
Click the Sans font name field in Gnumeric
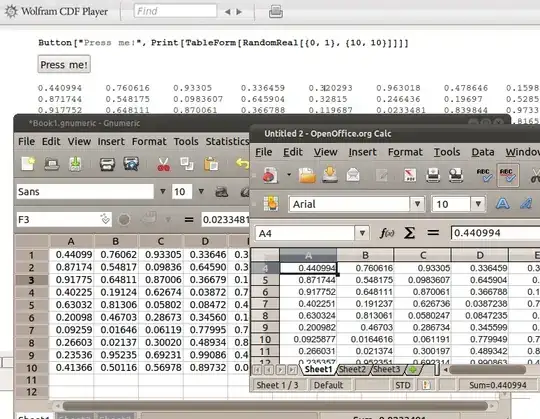click(x=85, y=191)
